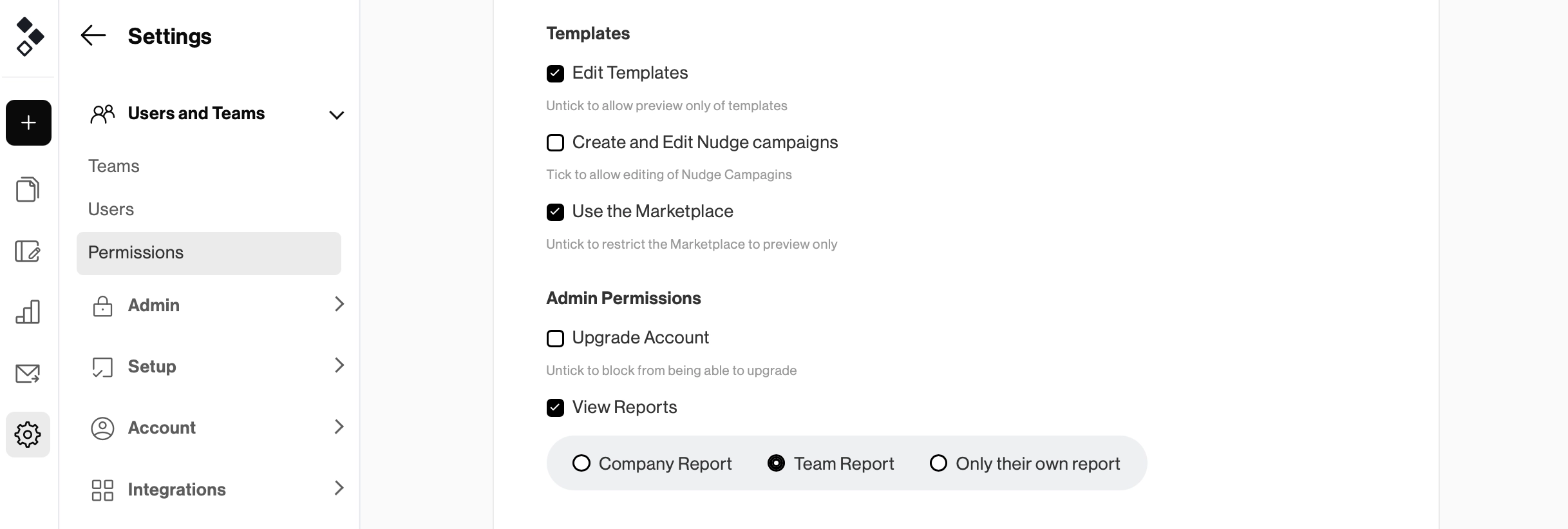Screen dimensions: 1568x529
Task: Click the email send icon in sidebar
Action: click(x=28, y=372)
